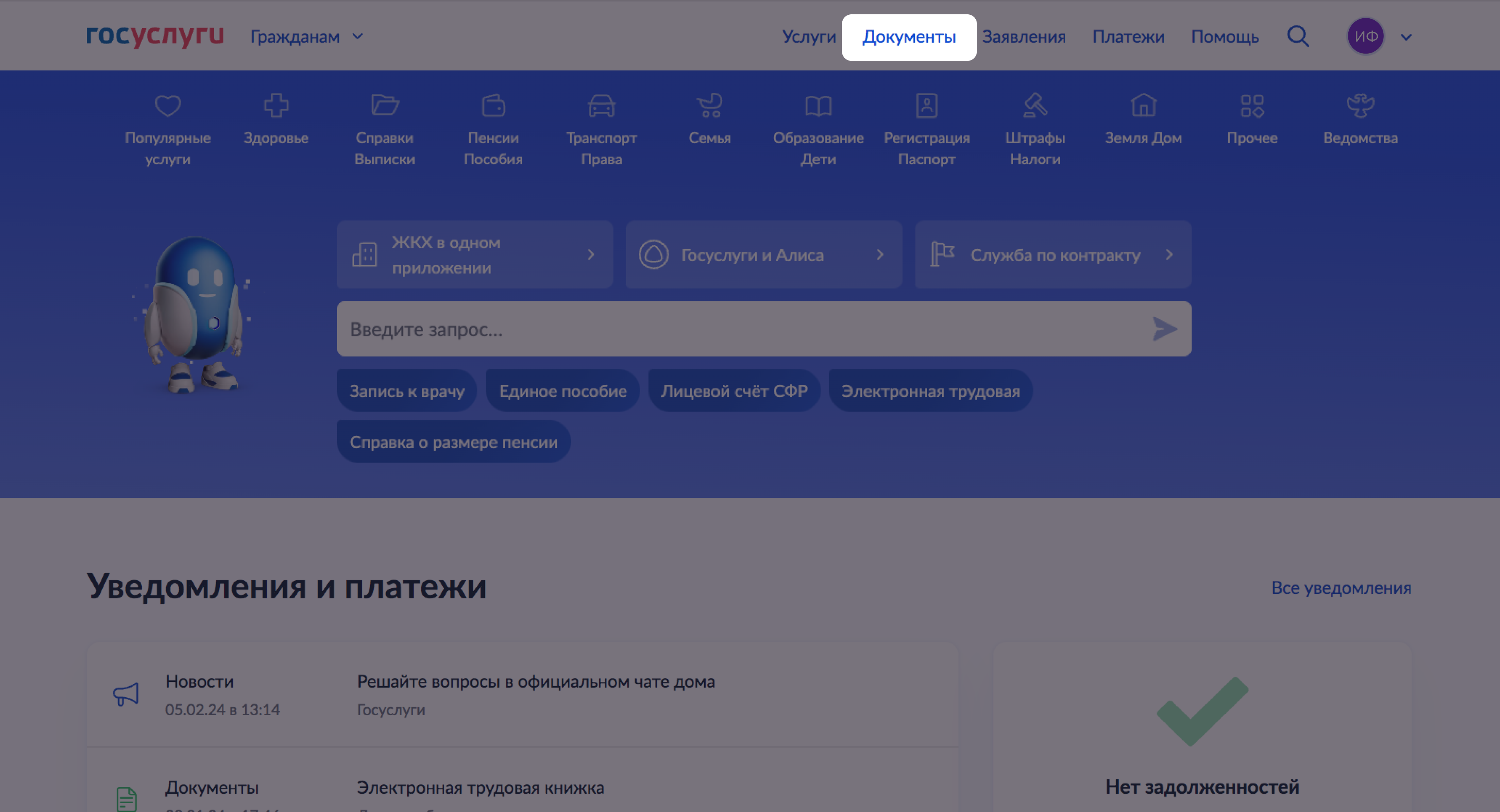Image resolution: width=1500 pixels, height=812 pixels.
Task: Click the Электронная трудовая suggestion chip
Action: [x=930, y=390]
